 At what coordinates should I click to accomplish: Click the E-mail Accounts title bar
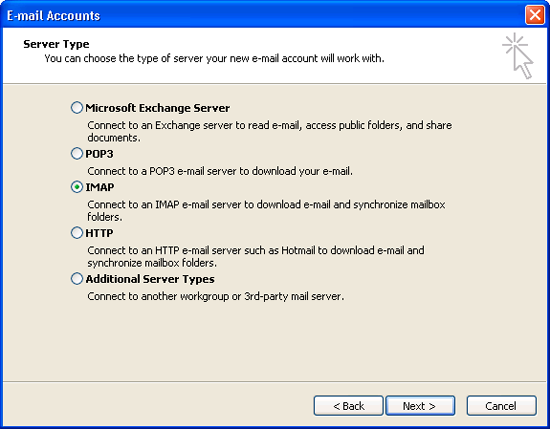pos(263,15)
